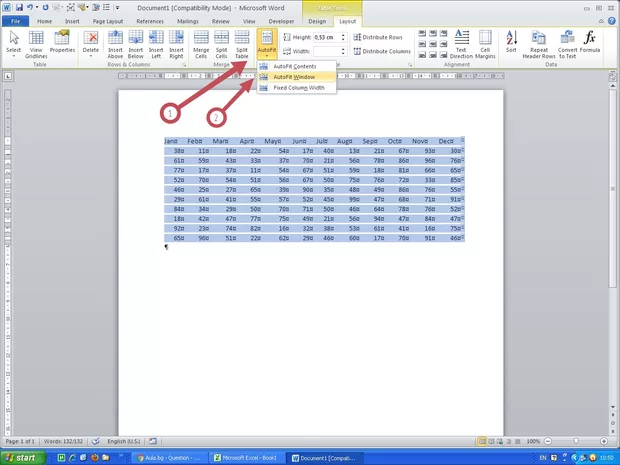The height and width of the screenshot is (465, 620).
Task: Click Split Cells
Action: 221,44
